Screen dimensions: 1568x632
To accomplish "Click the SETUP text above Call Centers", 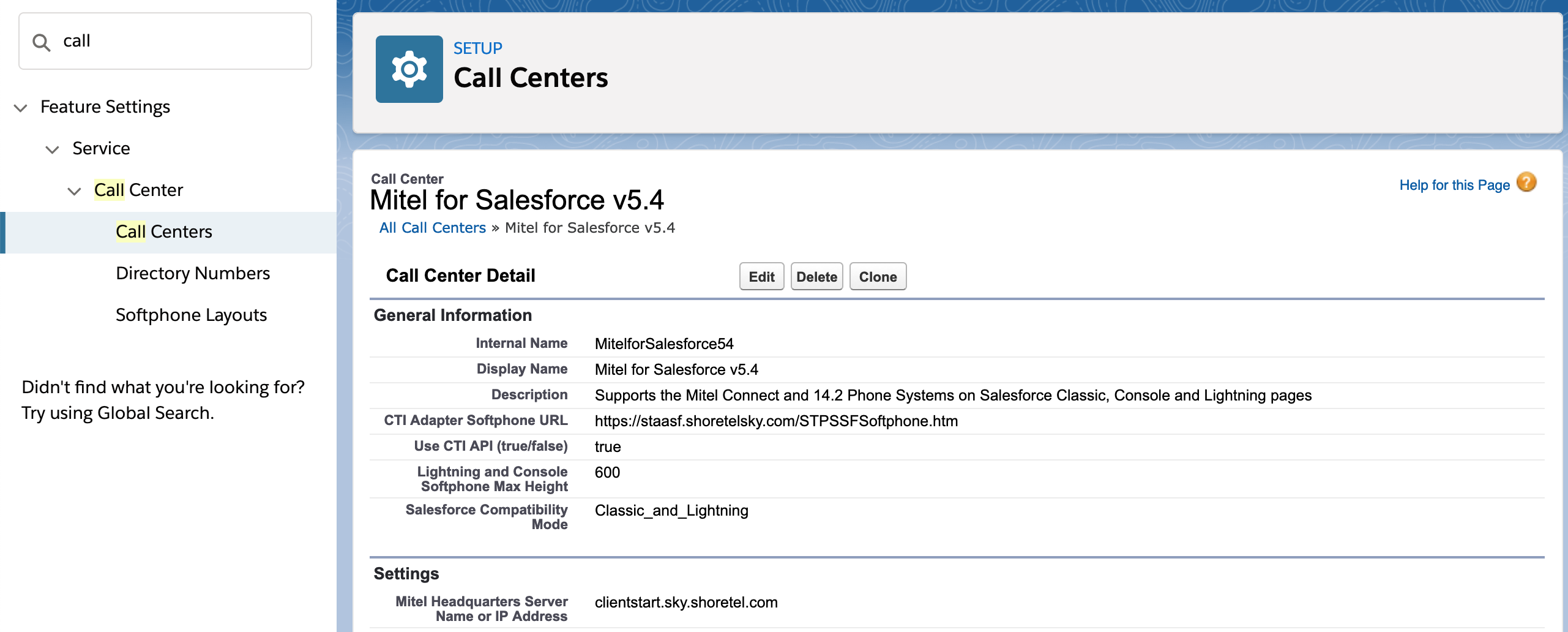I will pyautogui.click(x=477, y=48).
